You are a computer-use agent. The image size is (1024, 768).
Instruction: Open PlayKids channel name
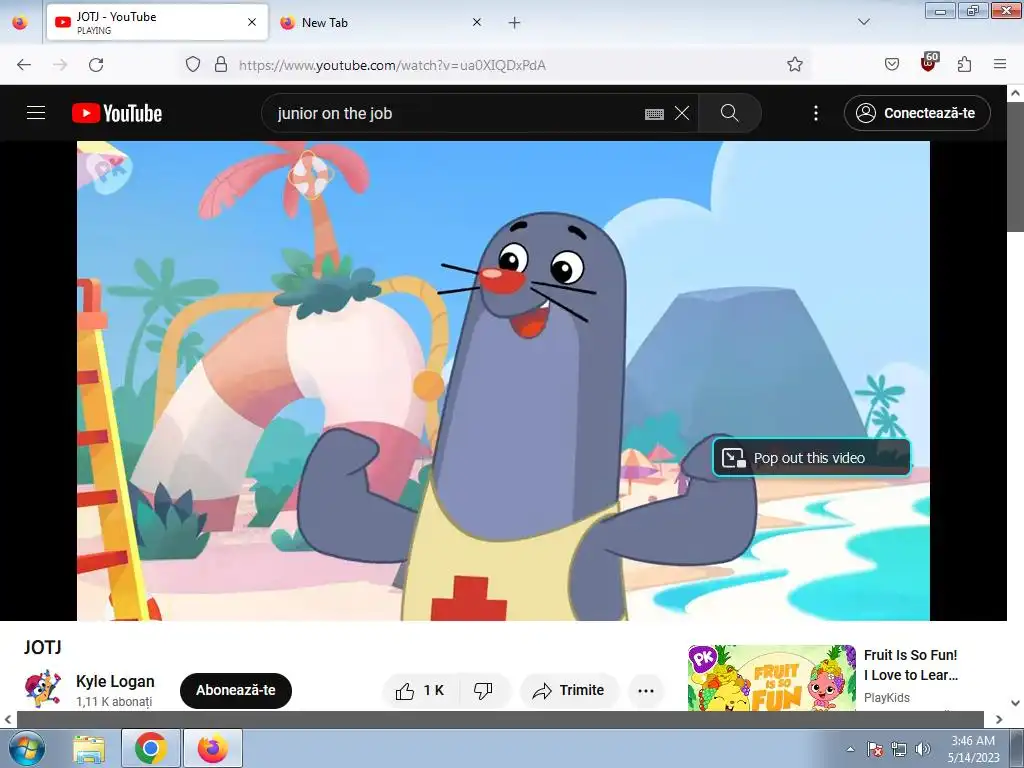[x=887, y=697]
